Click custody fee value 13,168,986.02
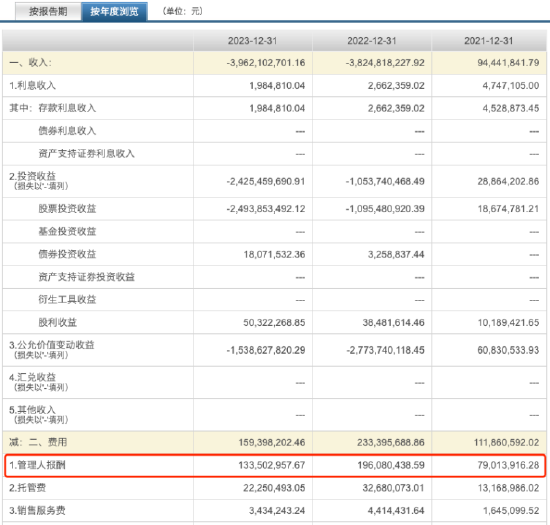 [508, 488]
